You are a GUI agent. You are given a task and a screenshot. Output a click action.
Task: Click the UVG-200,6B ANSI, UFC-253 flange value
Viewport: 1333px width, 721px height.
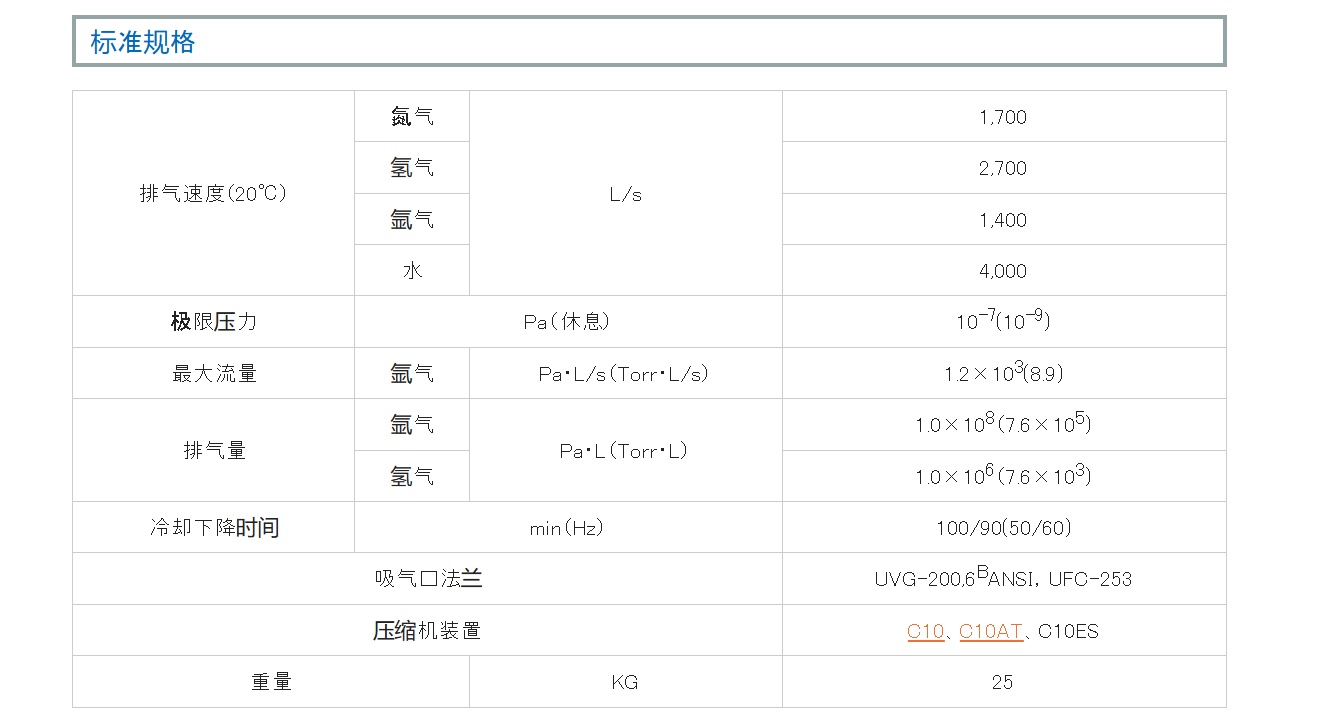(1003, 579)
